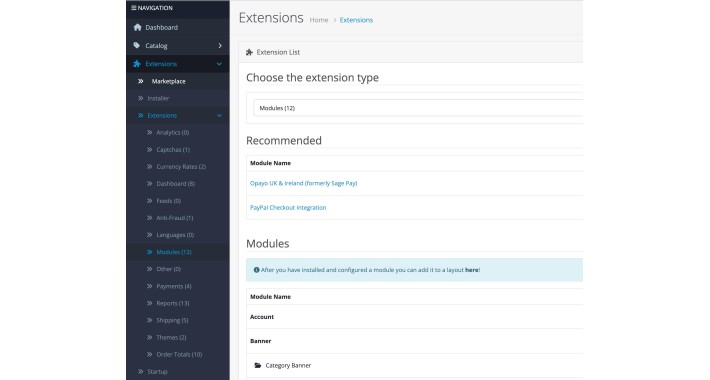Click the Extensions puzzle icon in sidebar
The image size is (710, 380).
[137, 64]
